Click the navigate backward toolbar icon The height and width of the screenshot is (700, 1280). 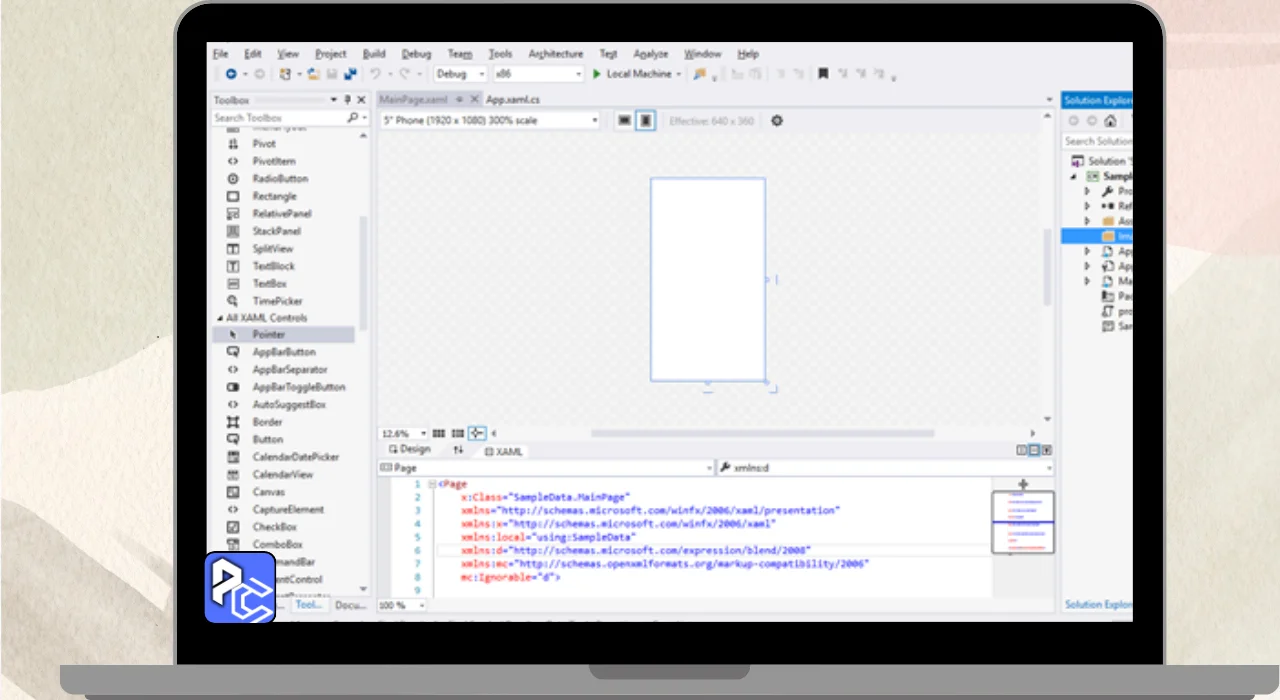pyautogui.click(x=231, y=74)
